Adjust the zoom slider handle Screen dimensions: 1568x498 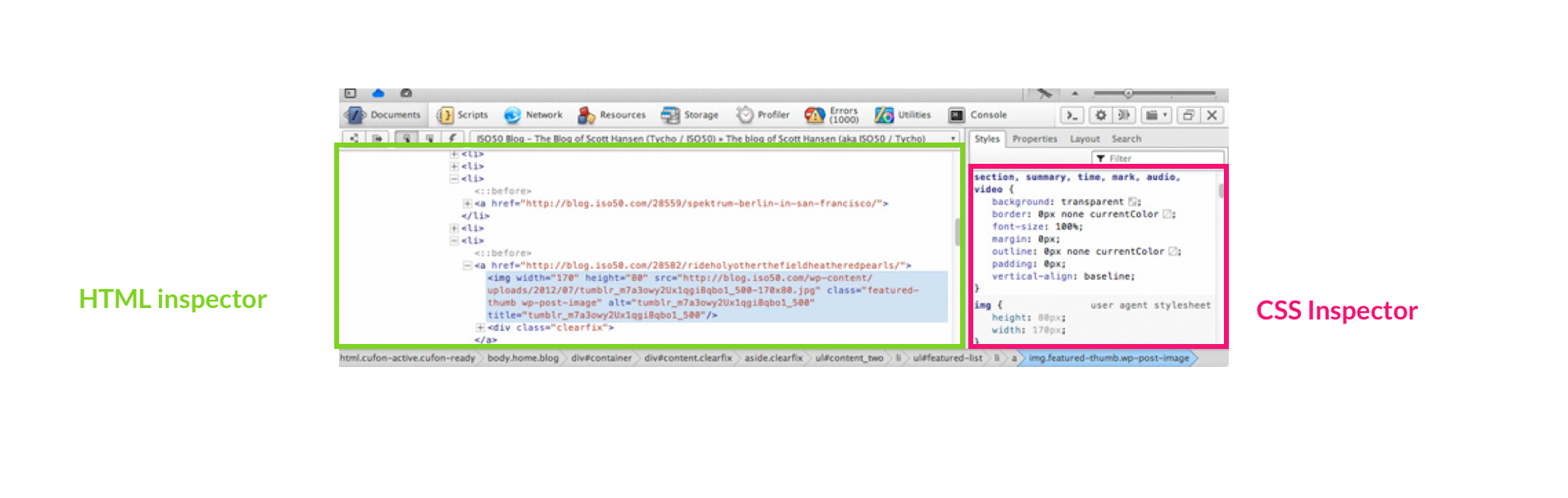click(x=1128, y=93)
